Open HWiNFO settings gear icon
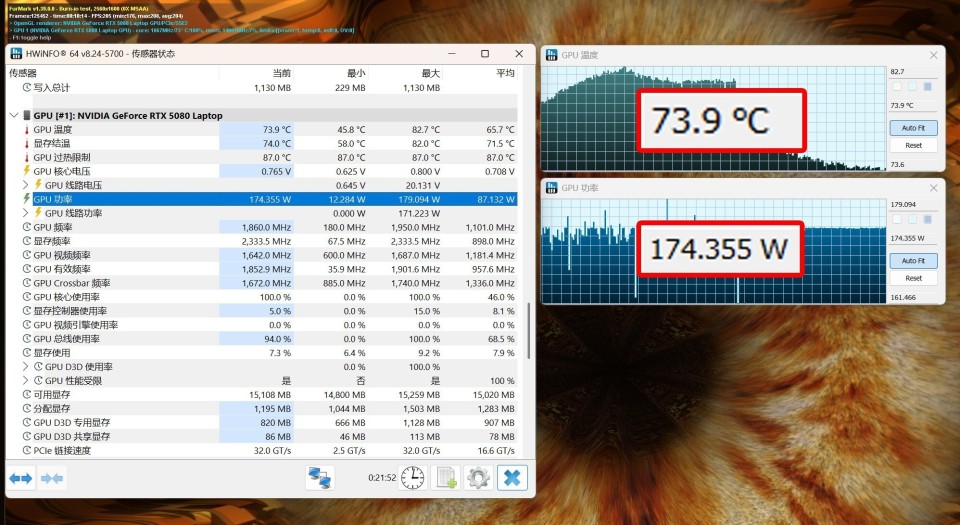This screenshot has height=525, width=960. click(x=478, y=478)
